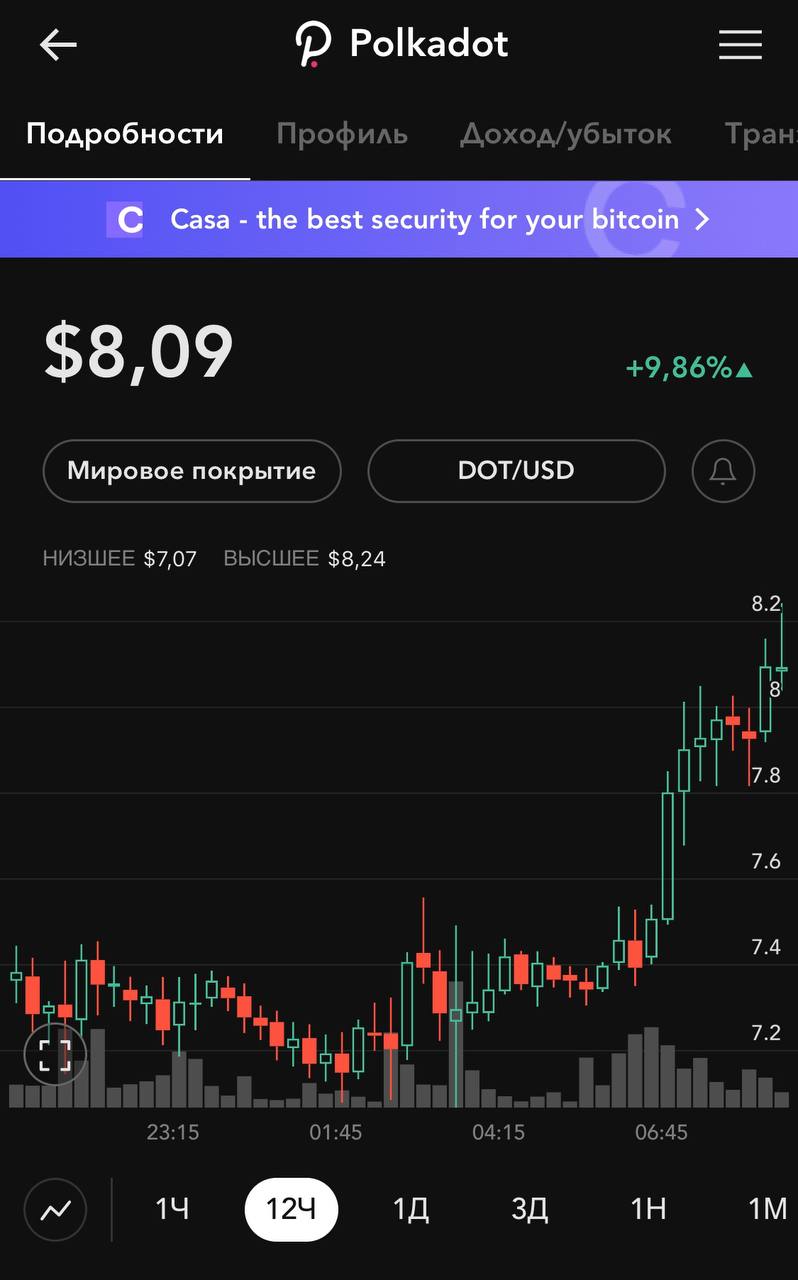This screenshot has height=1280, width=798.
Task: Tap the 8.2 price axis label
Action: [766, 604]
